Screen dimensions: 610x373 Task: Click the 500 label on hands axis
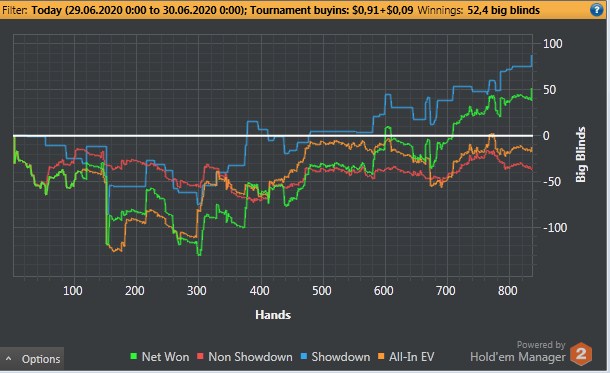point(322,291)
